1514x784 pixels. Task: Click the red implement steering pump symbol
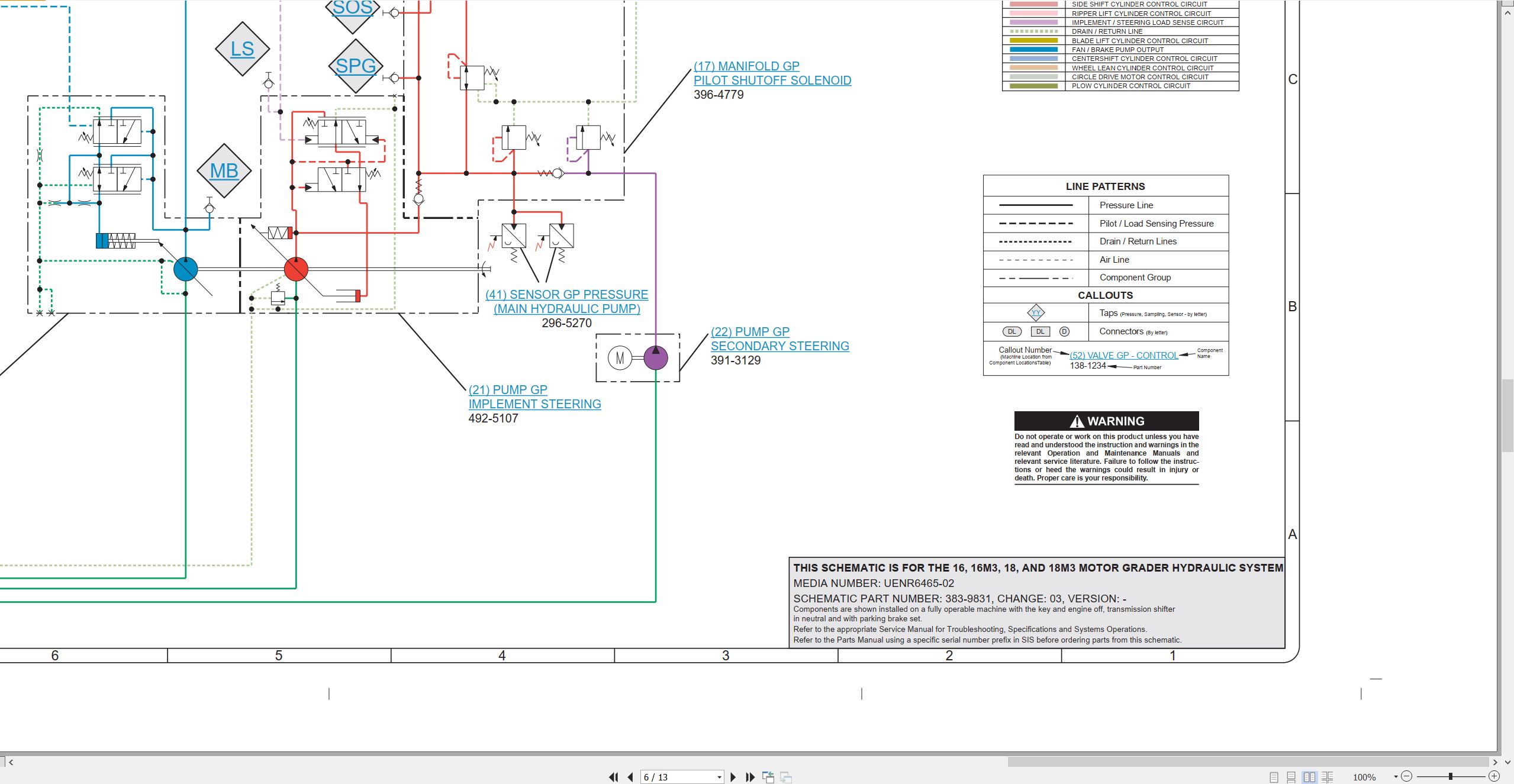[x=296, y=269]
